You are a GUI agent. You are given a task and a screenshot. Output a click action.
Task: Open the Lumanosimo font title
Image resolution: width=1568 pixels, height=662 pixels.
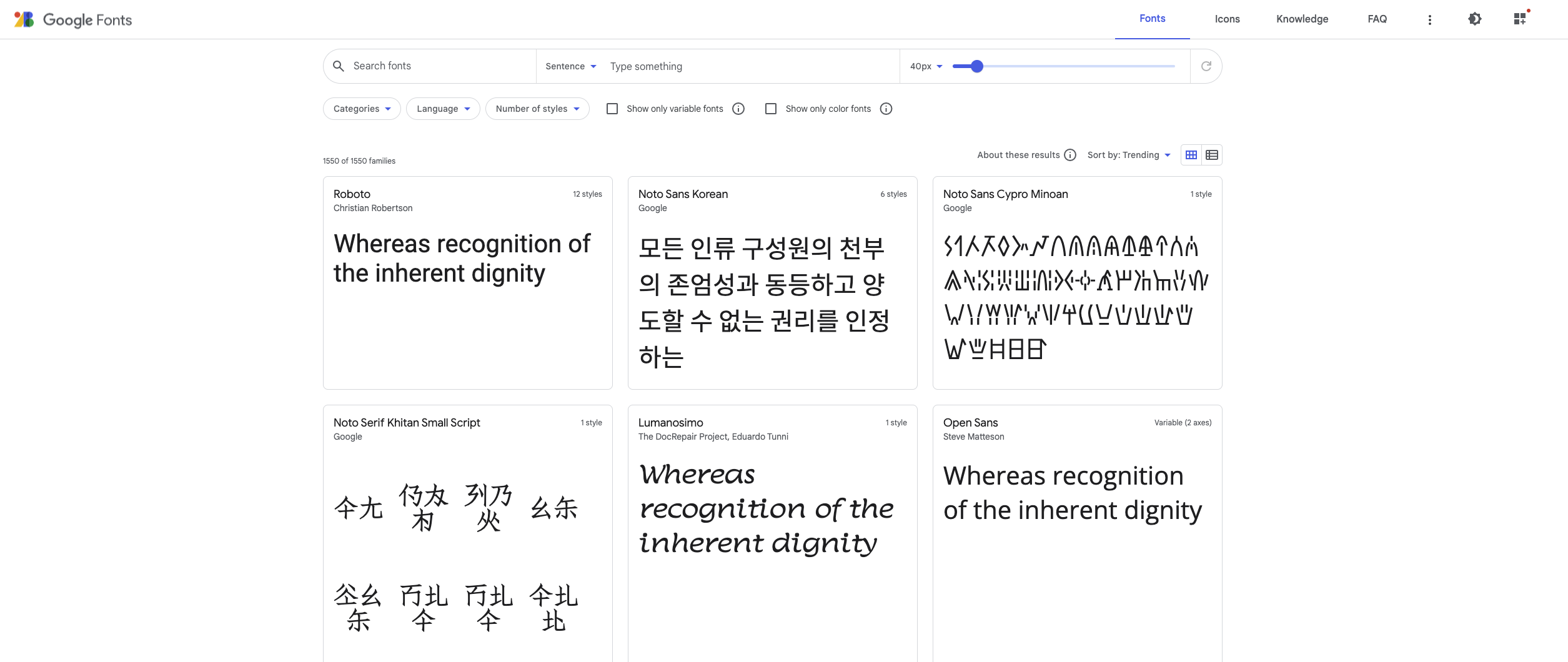[x=670, y=423]
